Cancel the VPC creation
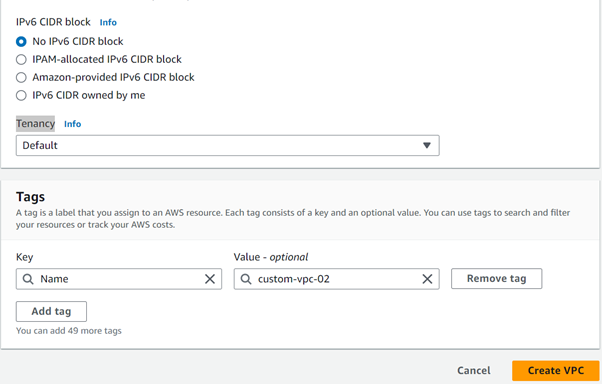Image resolution: width=602 pixels, height=384 pixels. [474, 371]
